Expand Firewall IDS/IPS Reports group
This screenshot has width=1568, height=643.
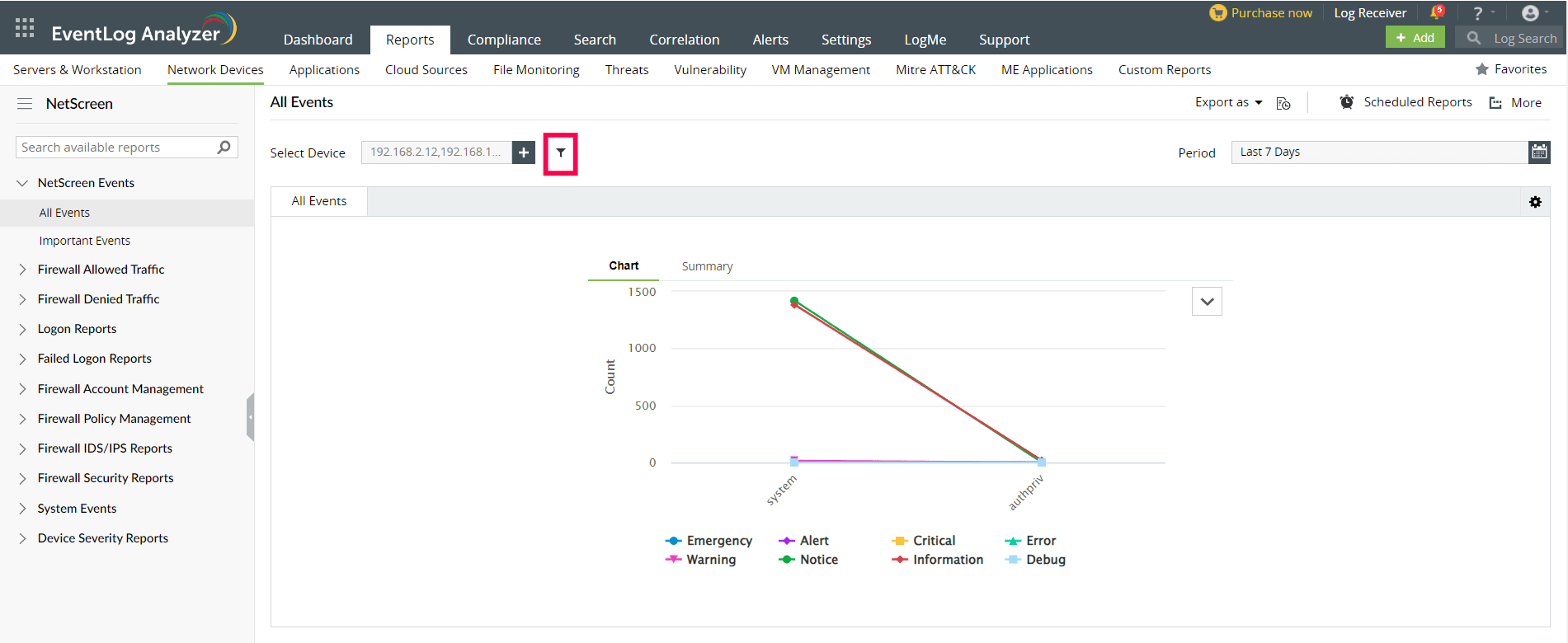22,448
